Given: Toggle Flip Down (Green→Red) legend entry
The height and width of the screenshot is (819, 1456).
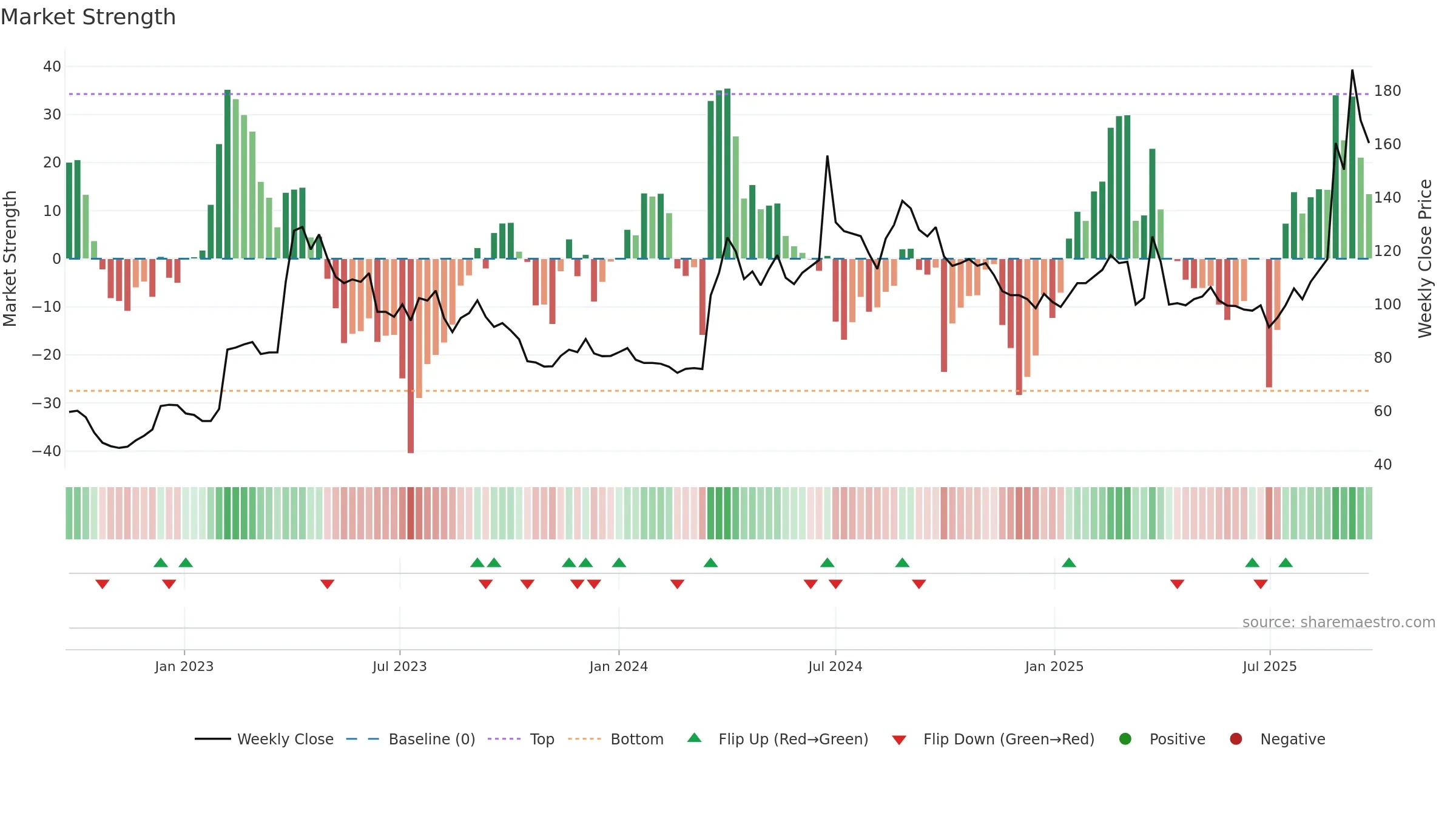Looking at the screenshot, I should (x=993, y=739).
